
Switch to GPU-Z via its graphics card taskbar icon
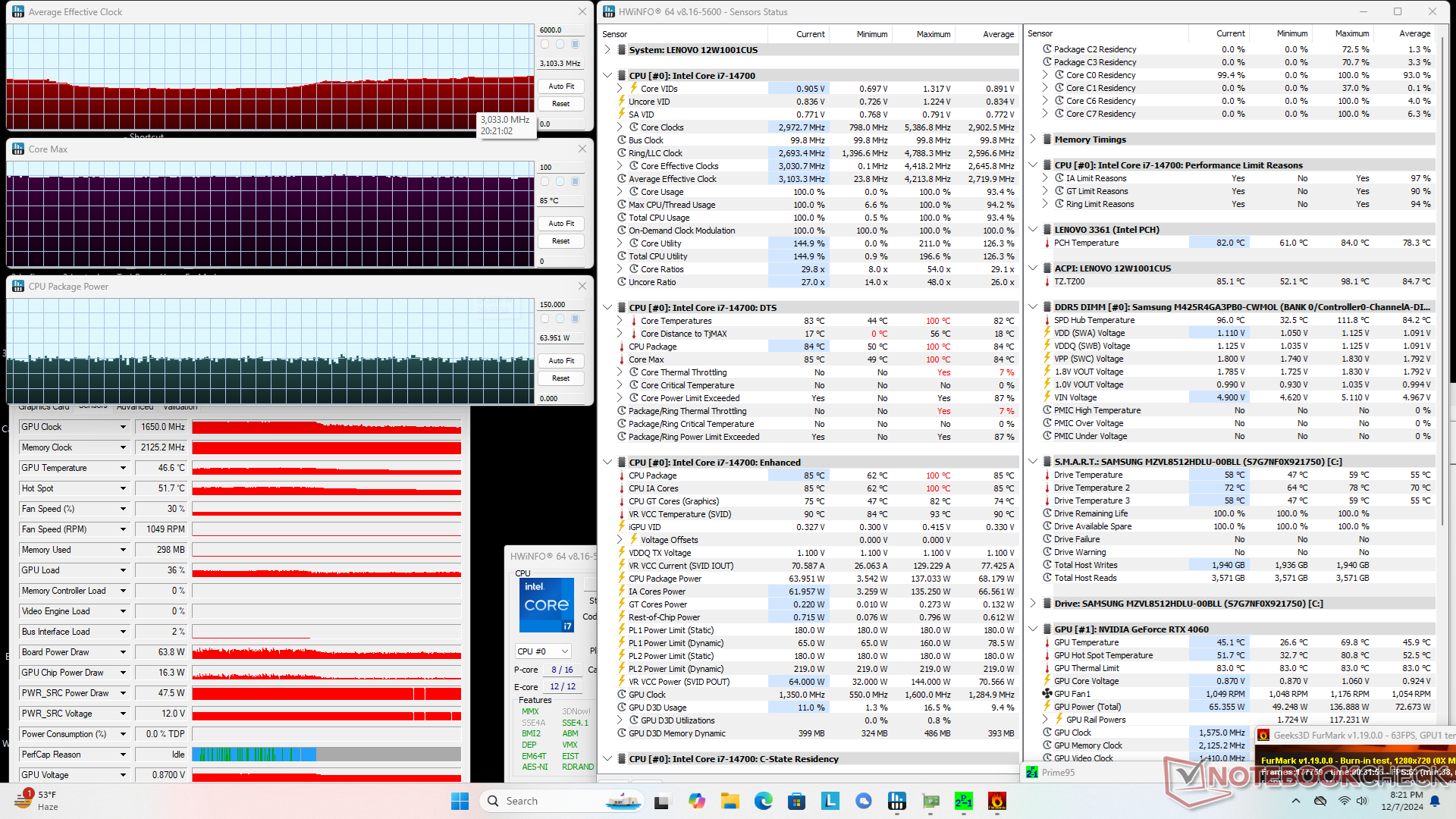tap(930, 801)
